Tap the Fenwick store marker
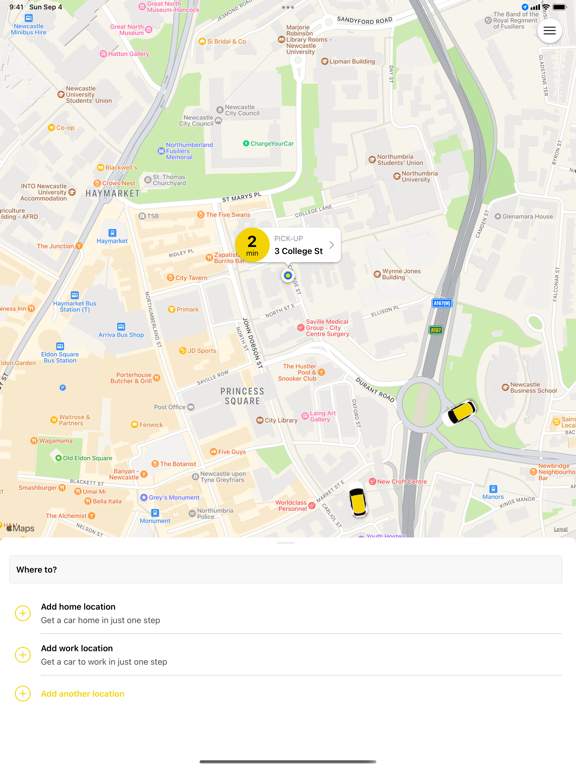 pyautogui.click(x=134, y=425)
